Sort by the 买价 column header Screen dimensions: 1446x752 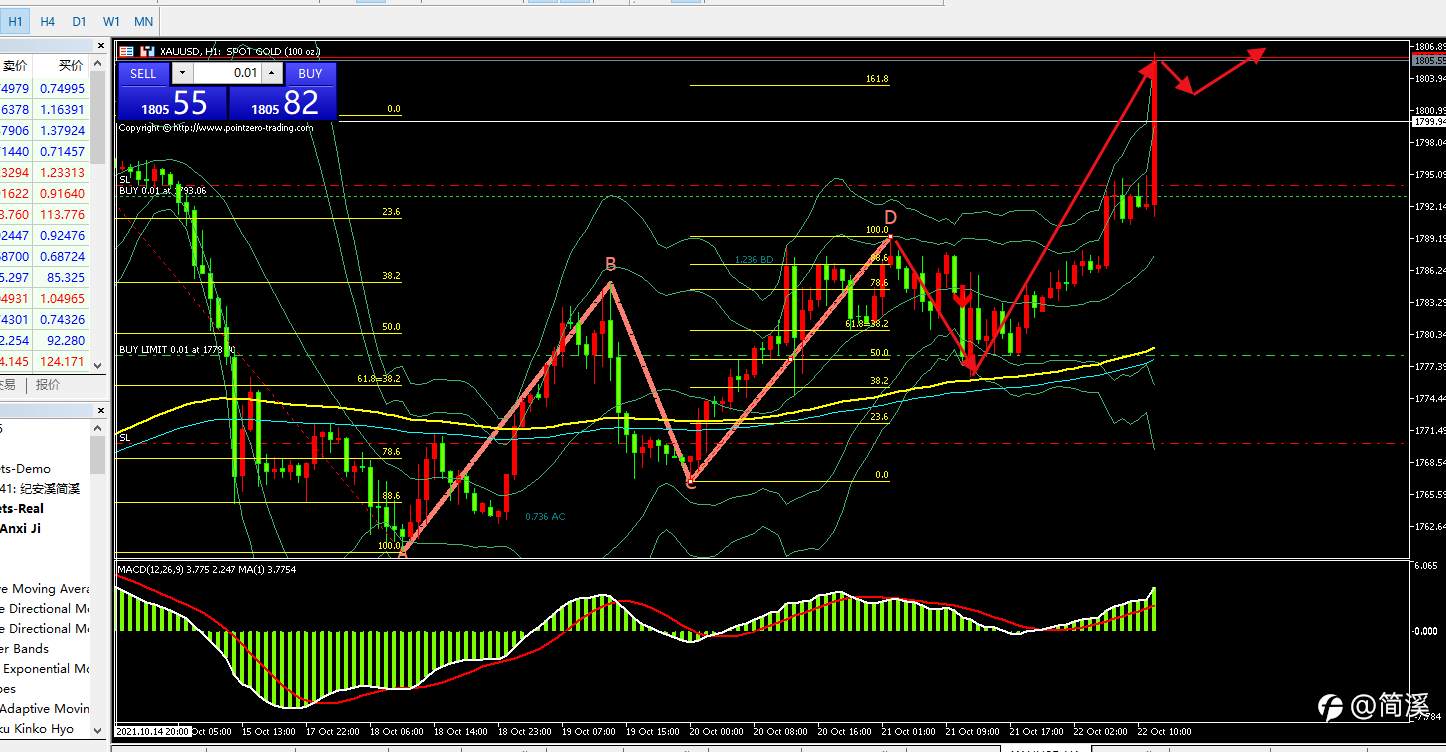[70, 66]
